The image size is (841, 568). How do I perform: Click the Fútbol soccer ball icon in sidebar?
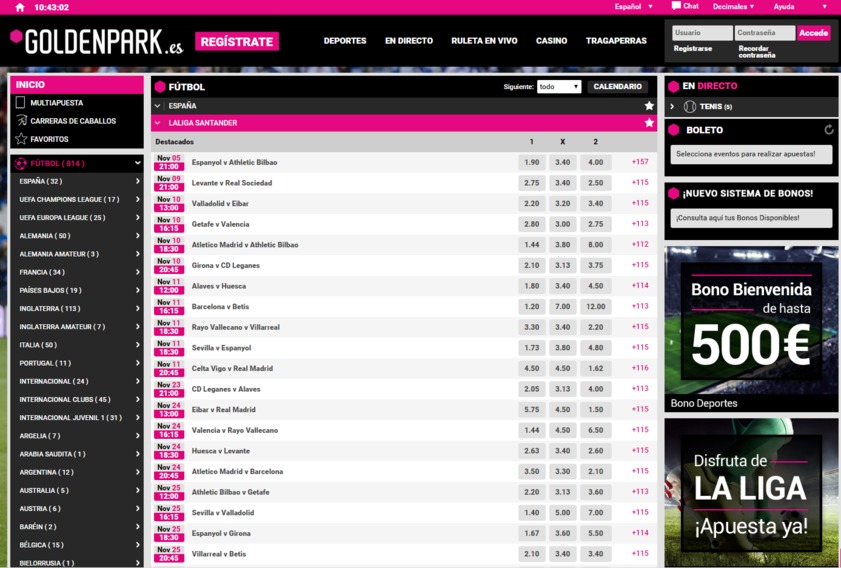(x=21, y=164)
